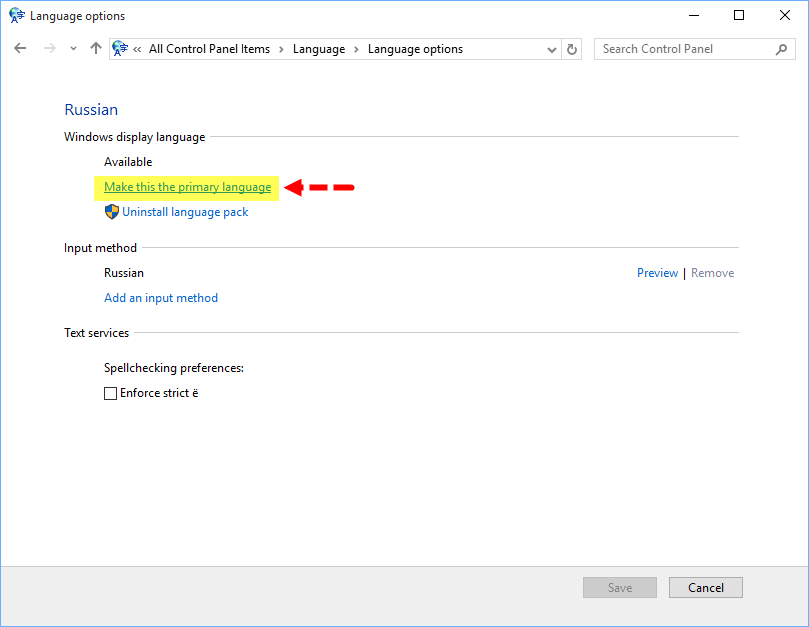Enable the Enforce strict ё checkbox
The width and height of the screenshot is (809, 627).
click(110, 394)
